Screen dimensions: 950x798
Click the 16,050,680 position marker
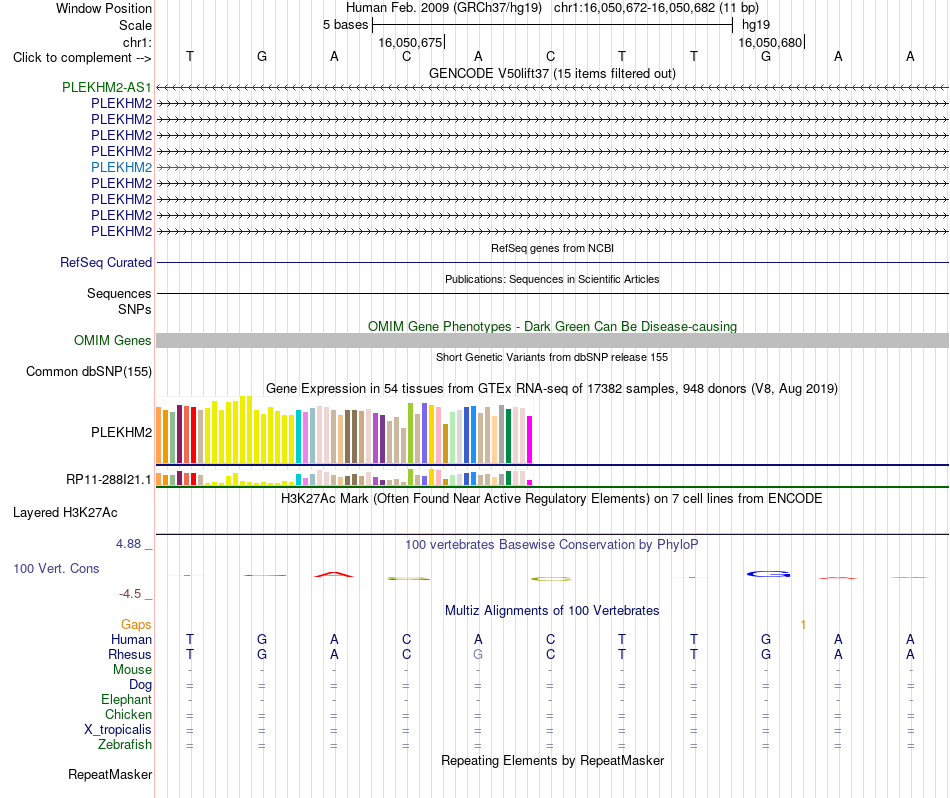[770, 42]
